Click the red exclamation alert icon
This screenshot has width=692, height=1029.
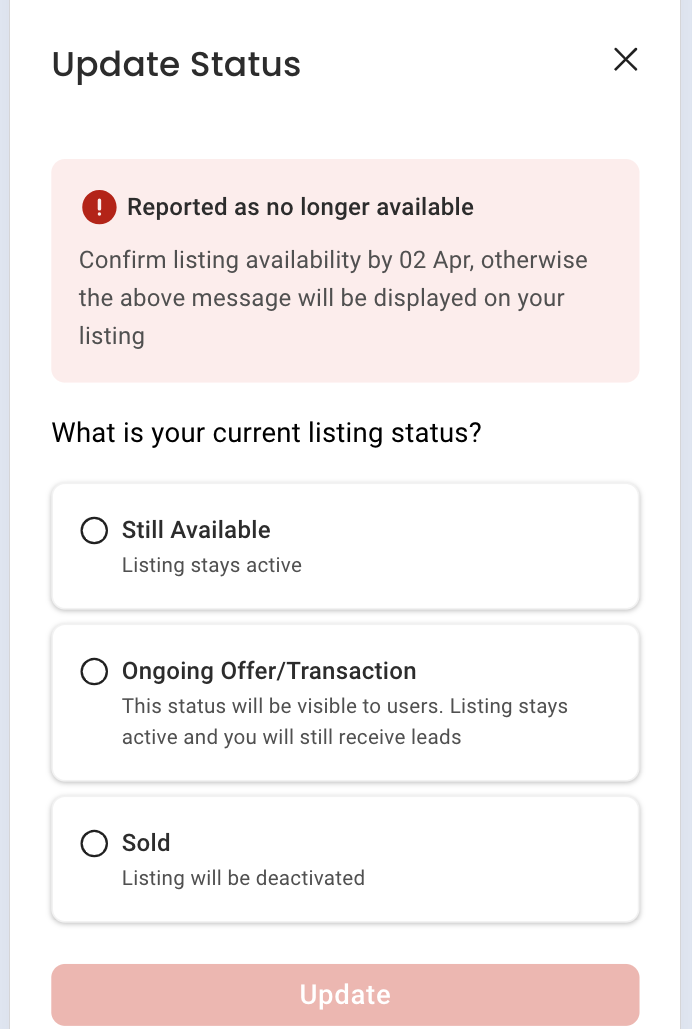point(99,207)
